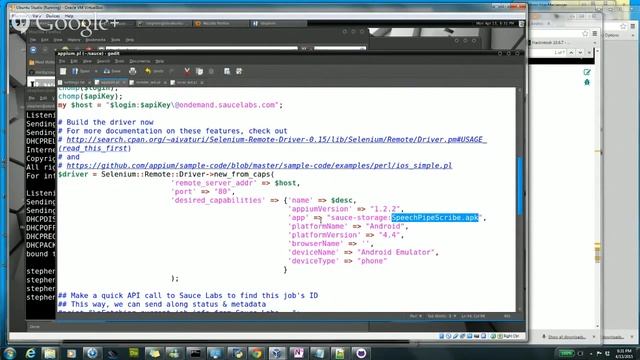
Task: Open the Tab Width dropdown in gedit status bar
Action: click(442, 316)
